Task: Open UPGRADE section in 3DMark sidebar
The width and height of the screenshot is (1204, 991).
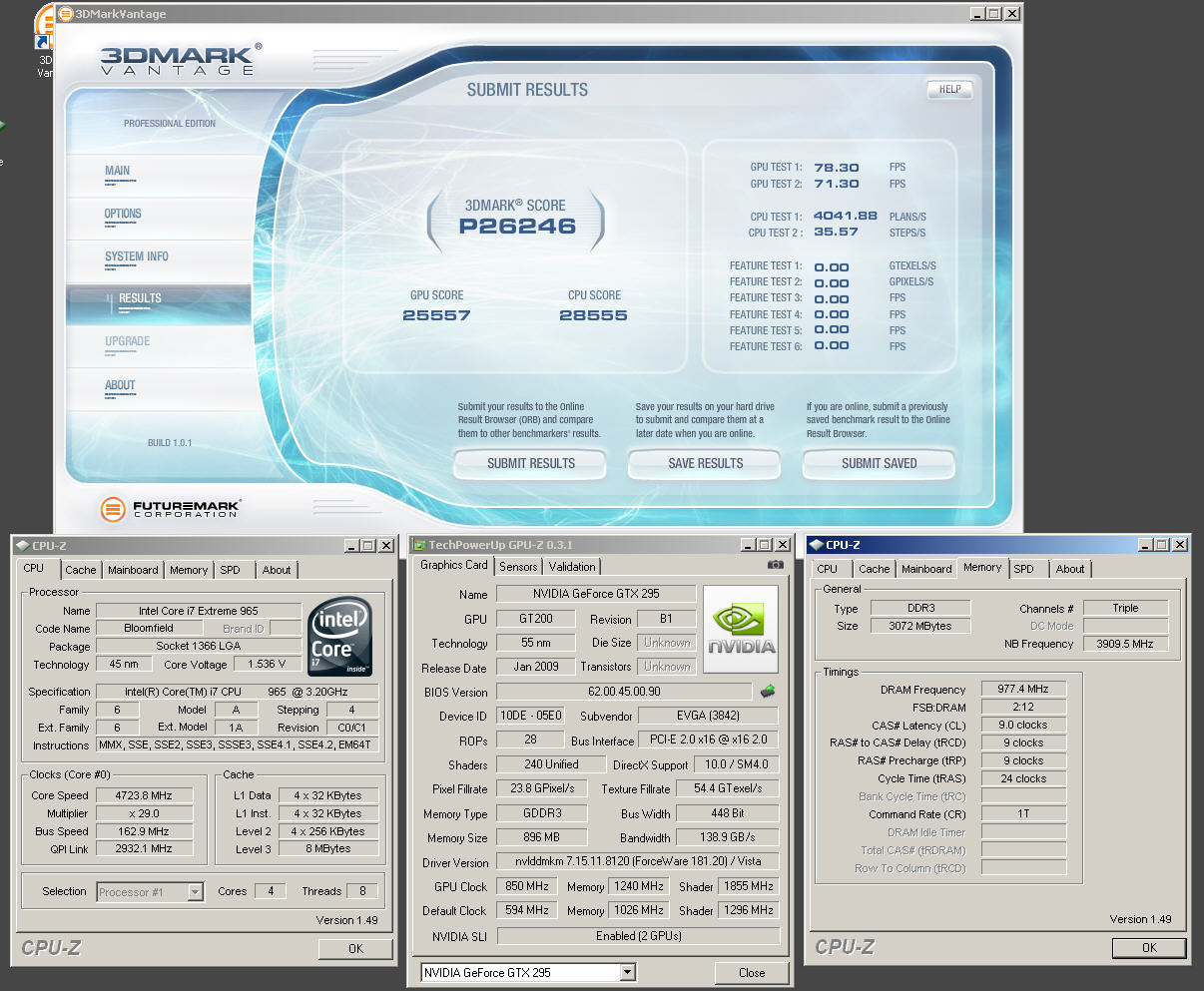Action: (128, 341)
